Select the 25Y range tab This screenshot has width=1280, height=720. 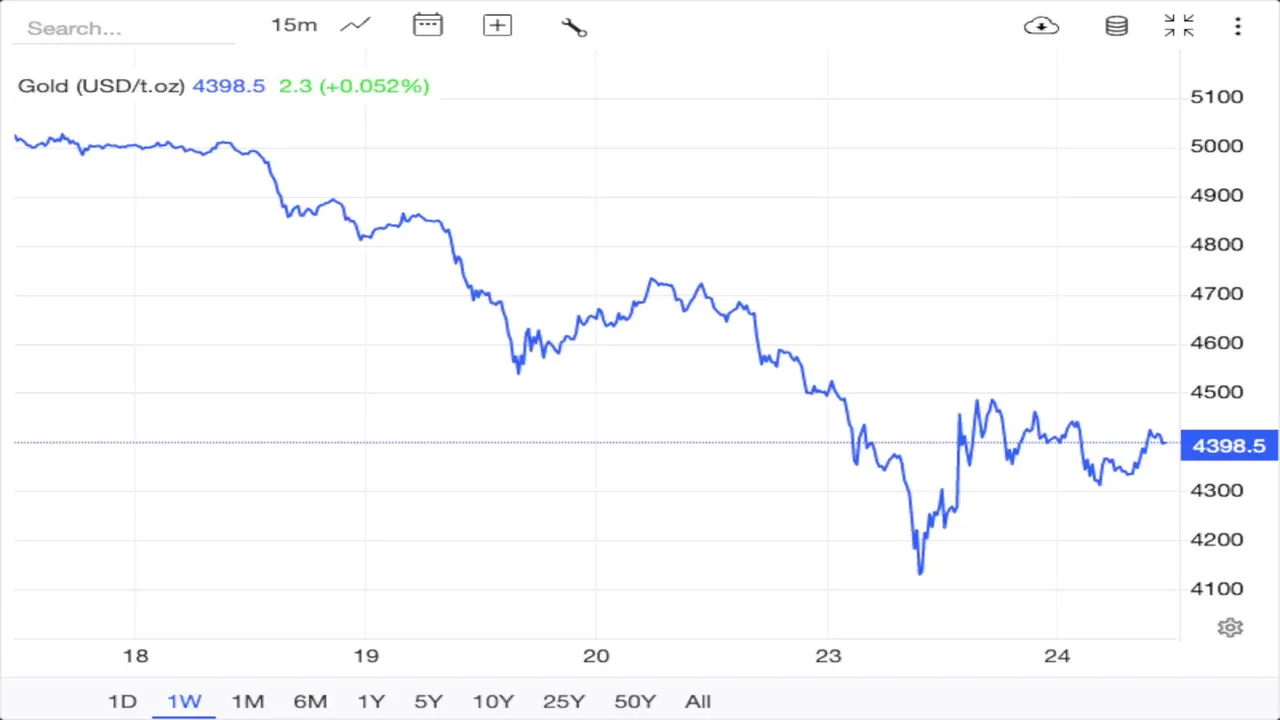564,701
